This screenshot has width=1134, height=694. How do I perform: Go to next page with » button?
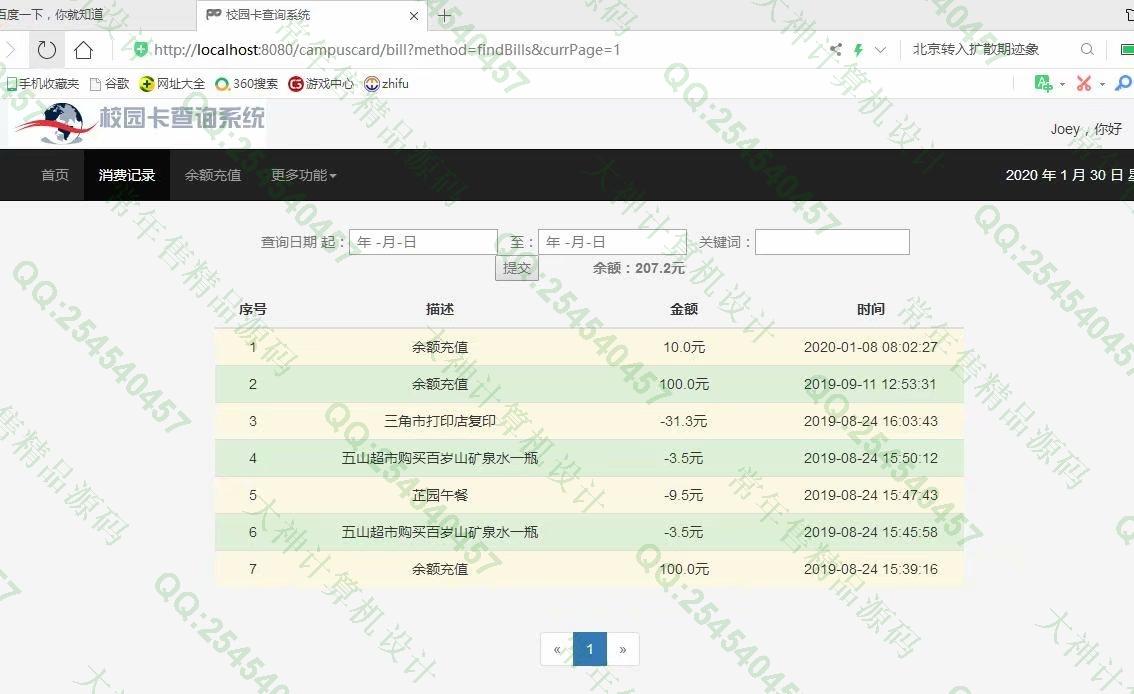click(x=623, y=649)
